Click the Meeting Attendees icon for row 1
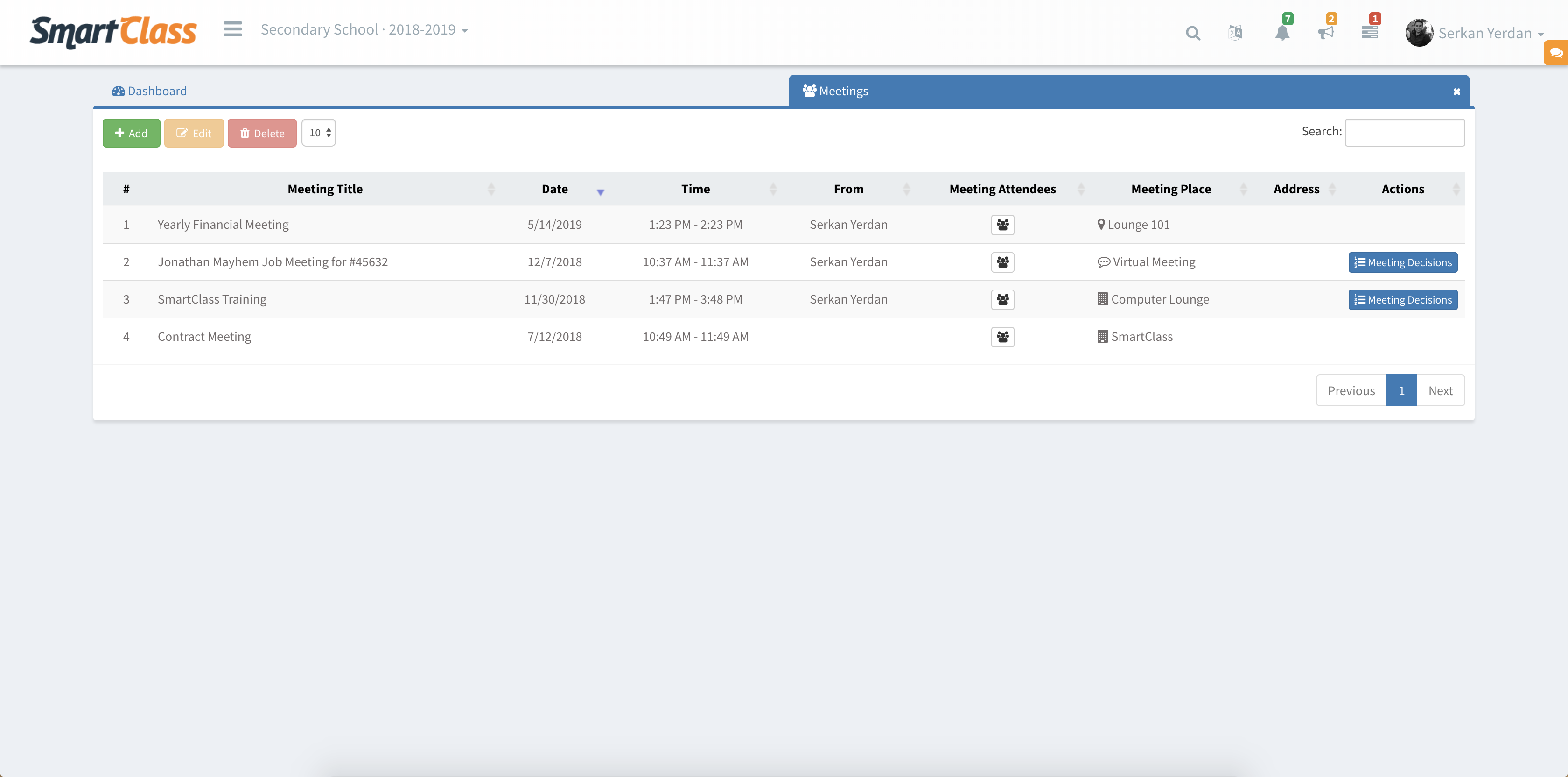 pos(1002,224)
